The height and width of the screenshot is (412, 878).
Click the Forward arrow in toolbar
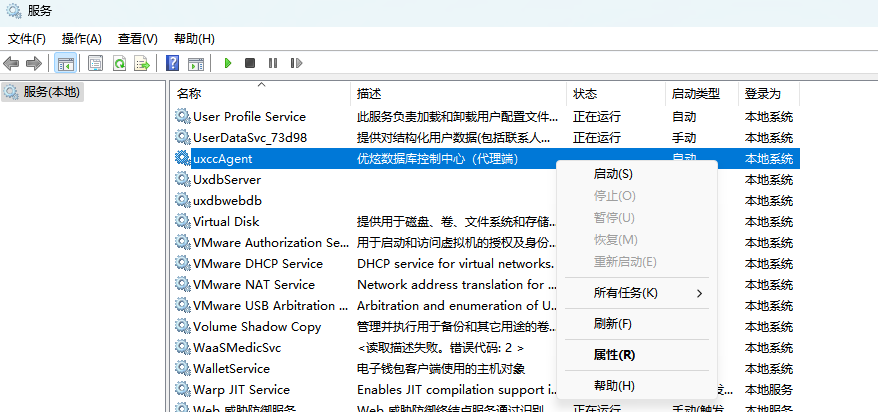coord(34,63)
